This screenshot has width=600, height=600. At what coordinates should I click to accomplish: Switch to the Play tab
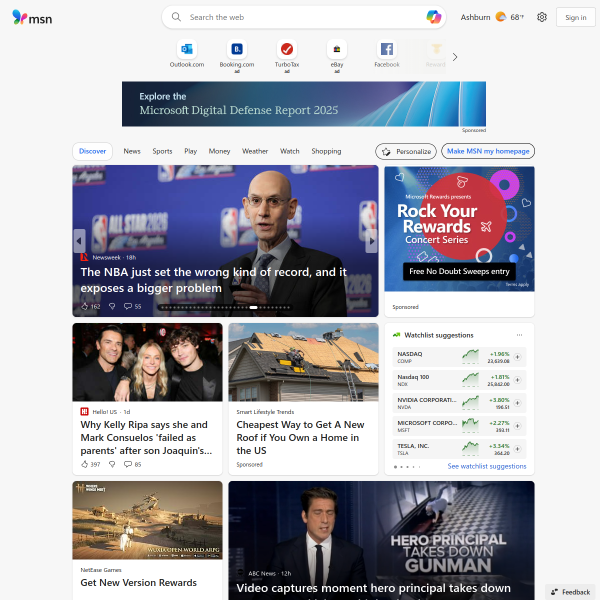[191, 151]
